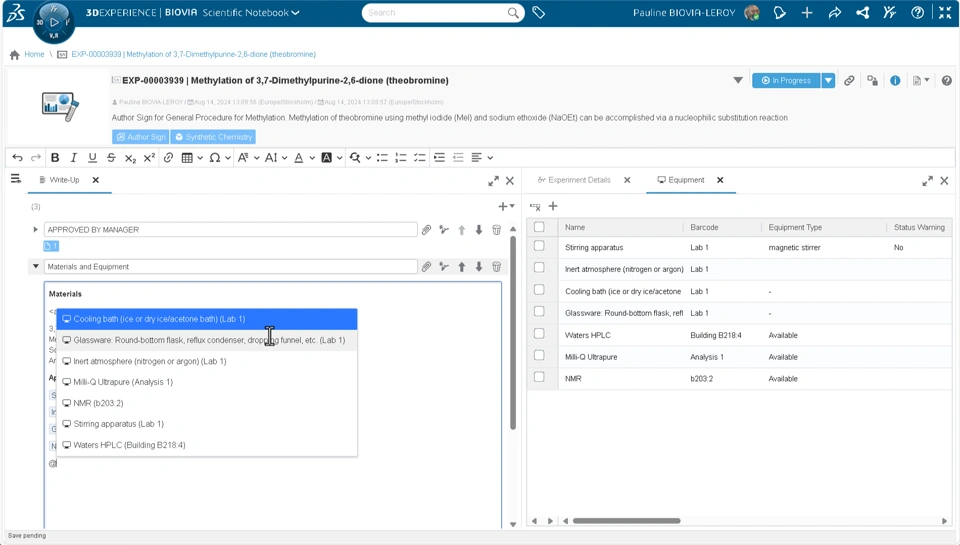960x545 pixels.
Task: Select the checkbox for Inert atmosphere row
Action: (x=539, y=268)
